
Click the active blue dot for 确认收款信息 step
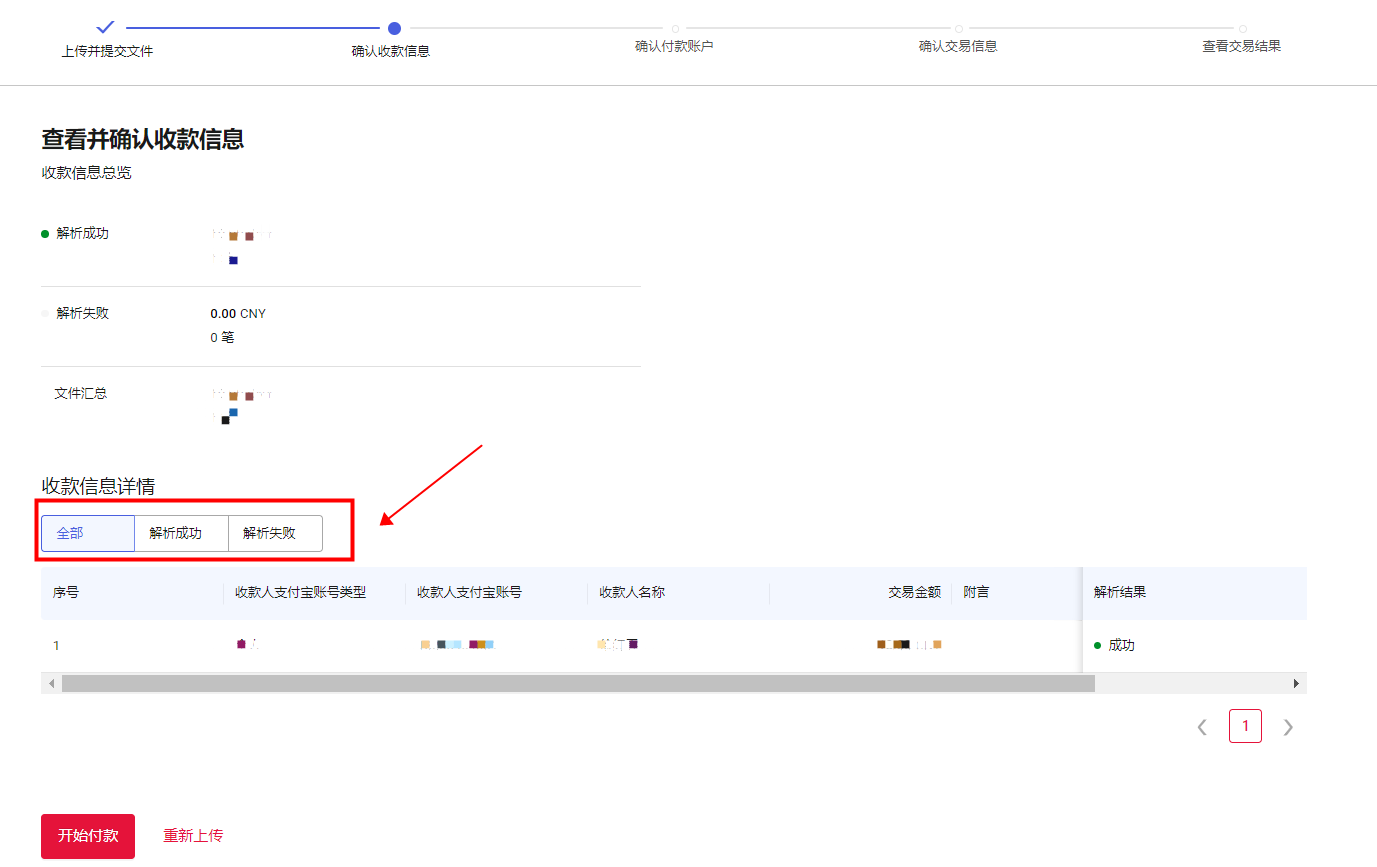pyautogui.click(x=391, y=28)
